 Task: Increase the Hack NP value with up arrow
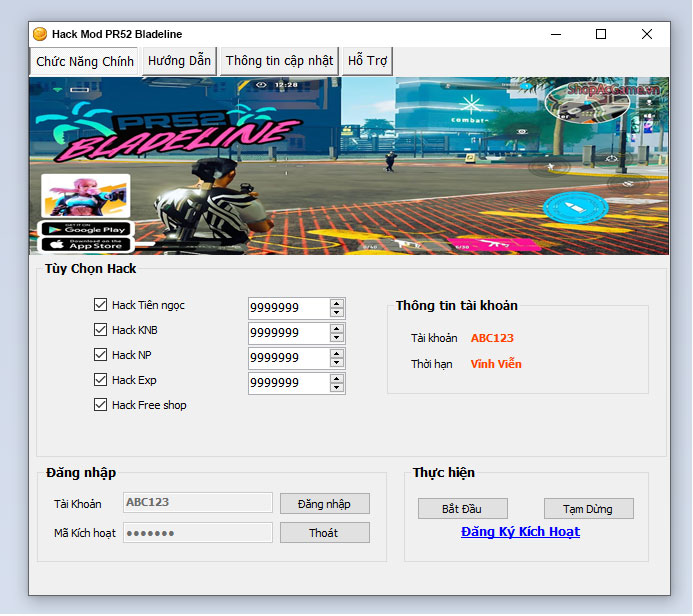tap(337, 354)
